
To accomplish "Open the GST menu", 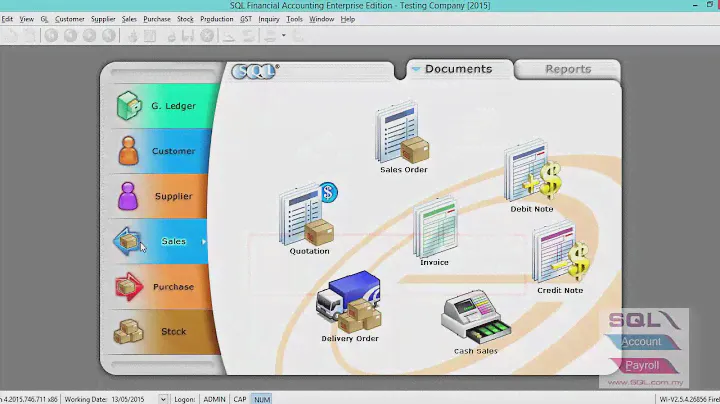I will tap(246, 19).
